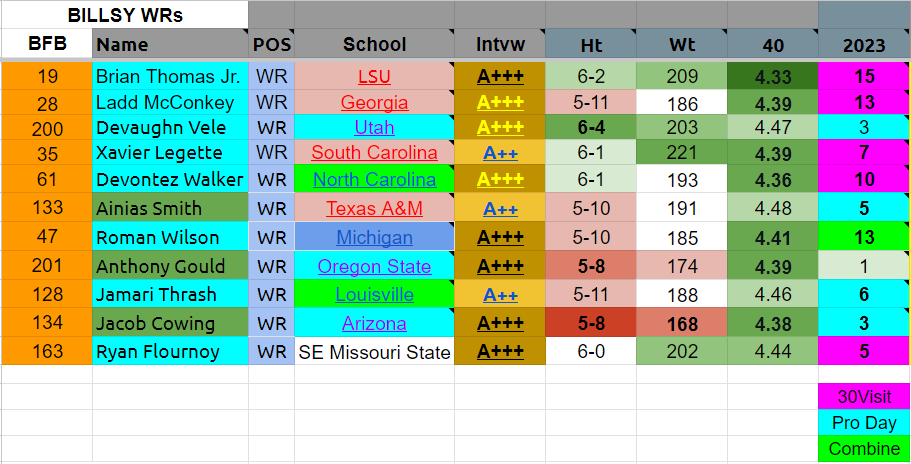Follow the Utah hyperlink
Screen dimensions: 911x464
[x=374, y=127]
